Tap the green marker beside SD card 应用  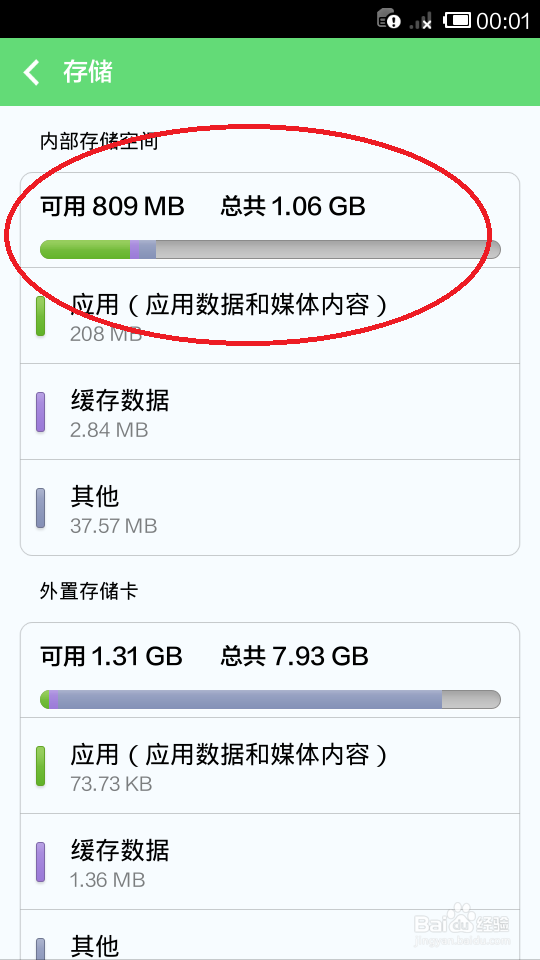[40, 766]
